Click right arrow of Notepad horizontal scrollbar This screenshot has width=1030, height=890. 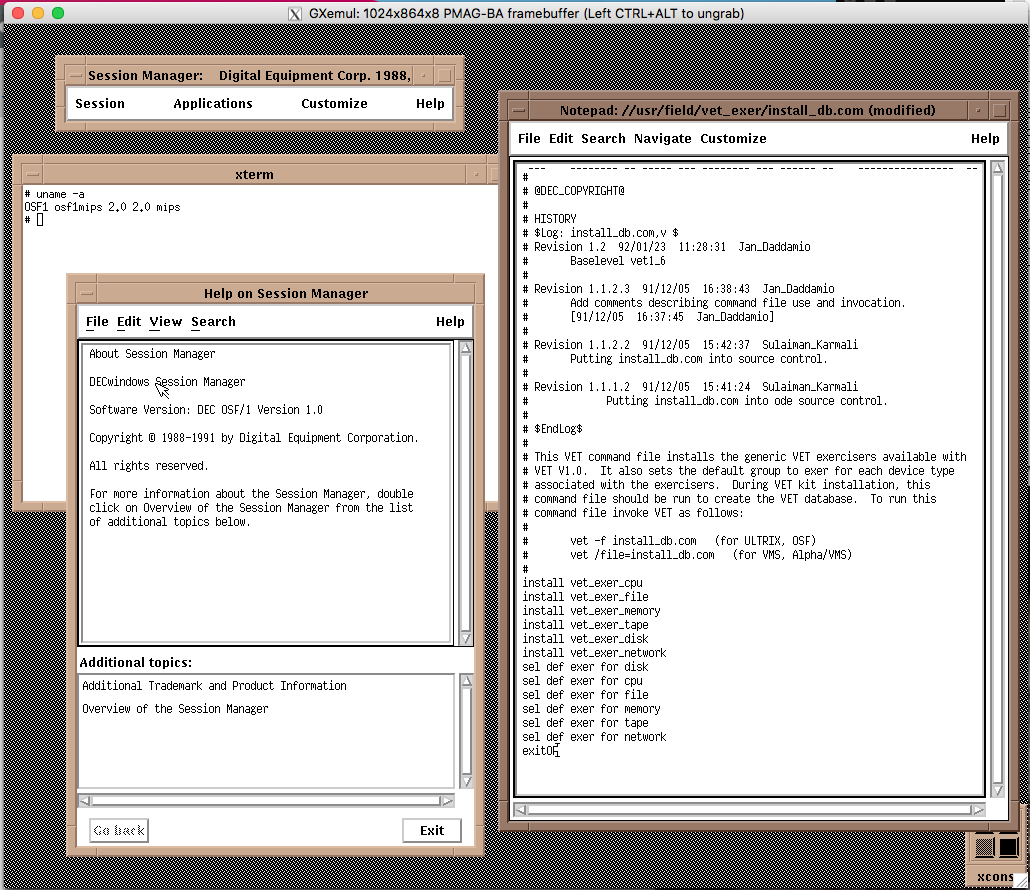978,810
